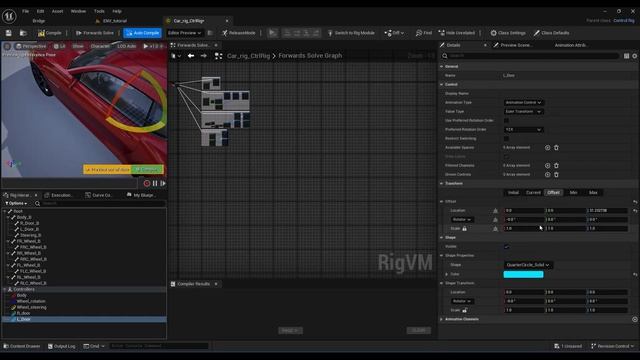Click the green Compile button in viewport
Image resolution: width=640 pixels, height=360 pixels.
(147, 169)
